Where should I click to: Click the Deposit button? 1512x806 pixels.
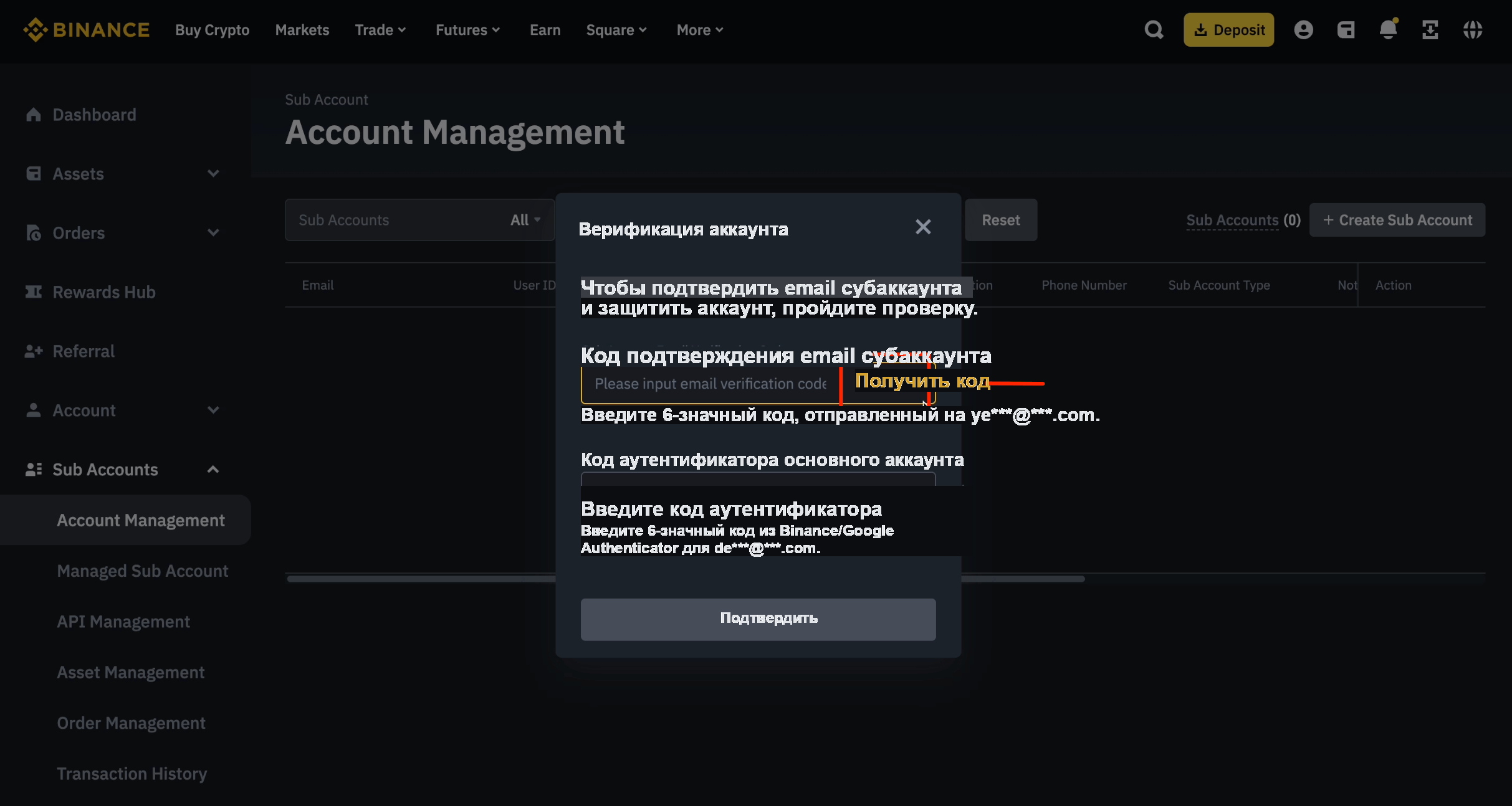pyautogui.click(x=1228, y=30)
